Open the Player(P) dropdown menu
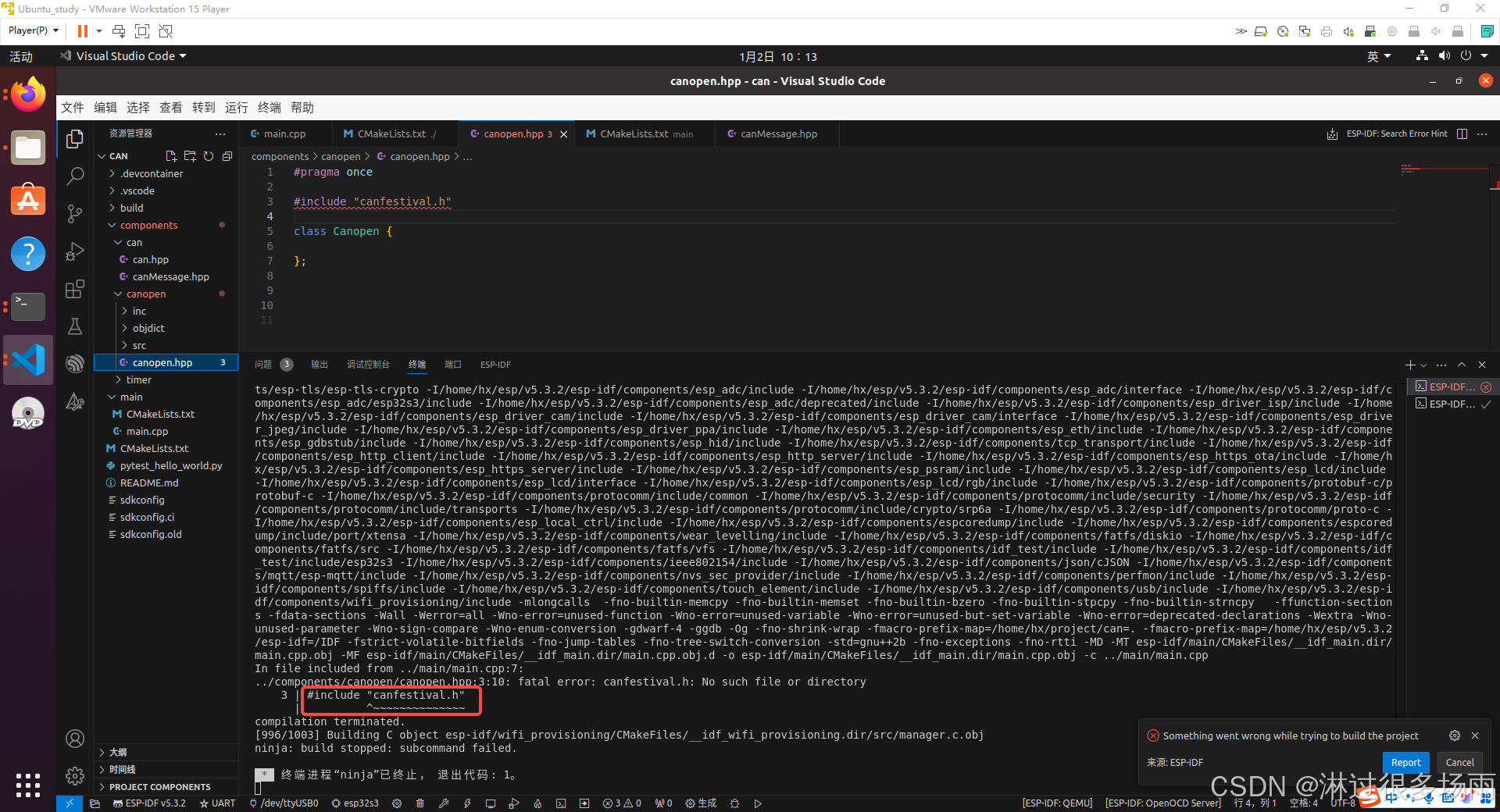 pyautogui.click(x=34, y=30)
